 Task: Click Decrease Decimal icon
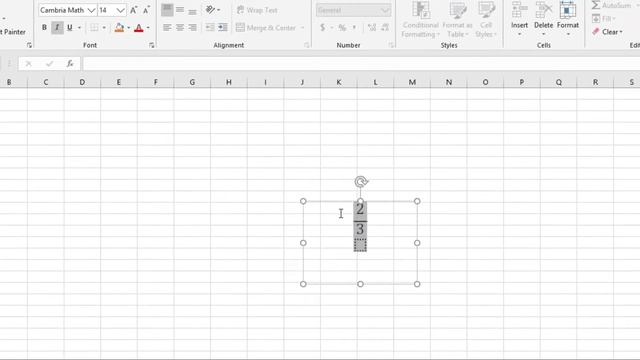tap(385, 28)
